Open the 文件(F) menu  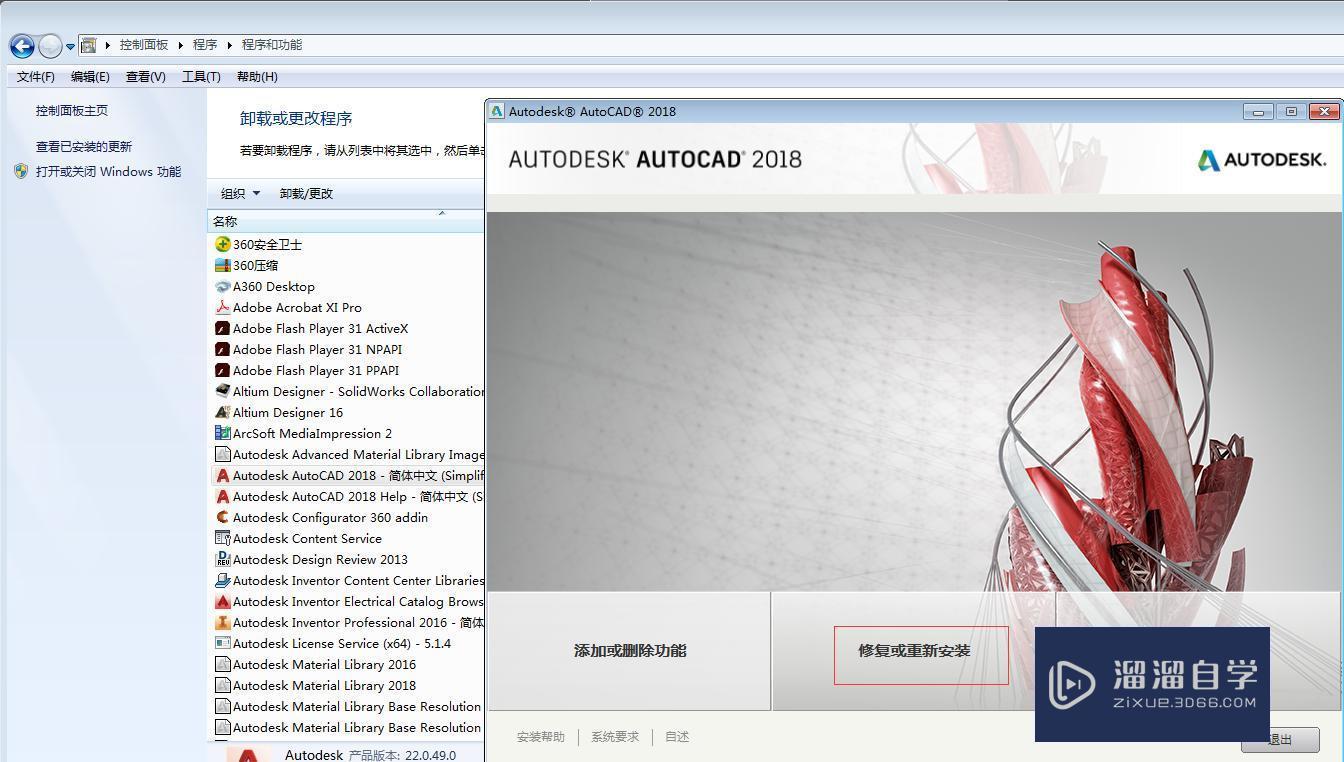coord(36,76)
